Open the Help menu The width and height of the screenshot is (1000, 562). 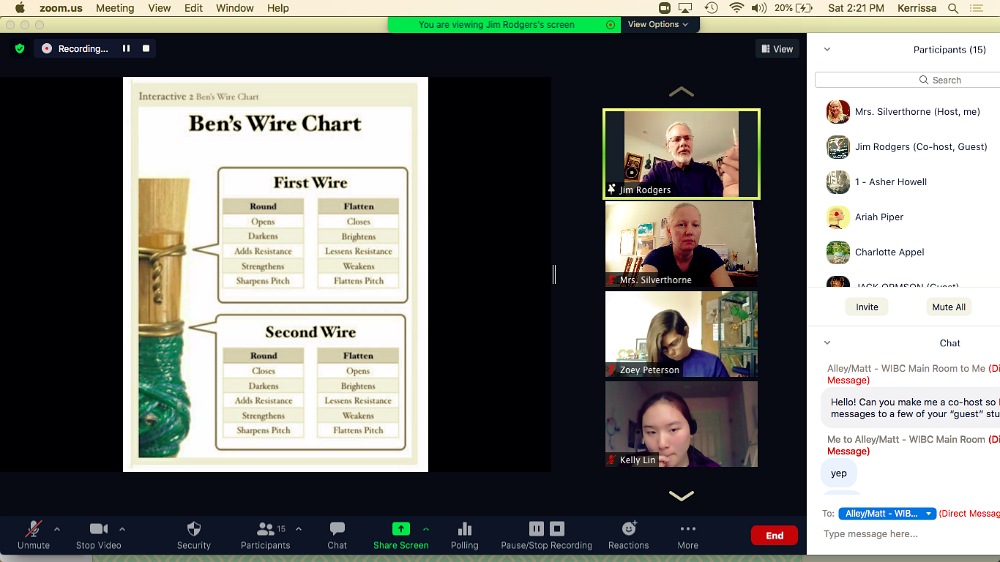pos(277,8)
